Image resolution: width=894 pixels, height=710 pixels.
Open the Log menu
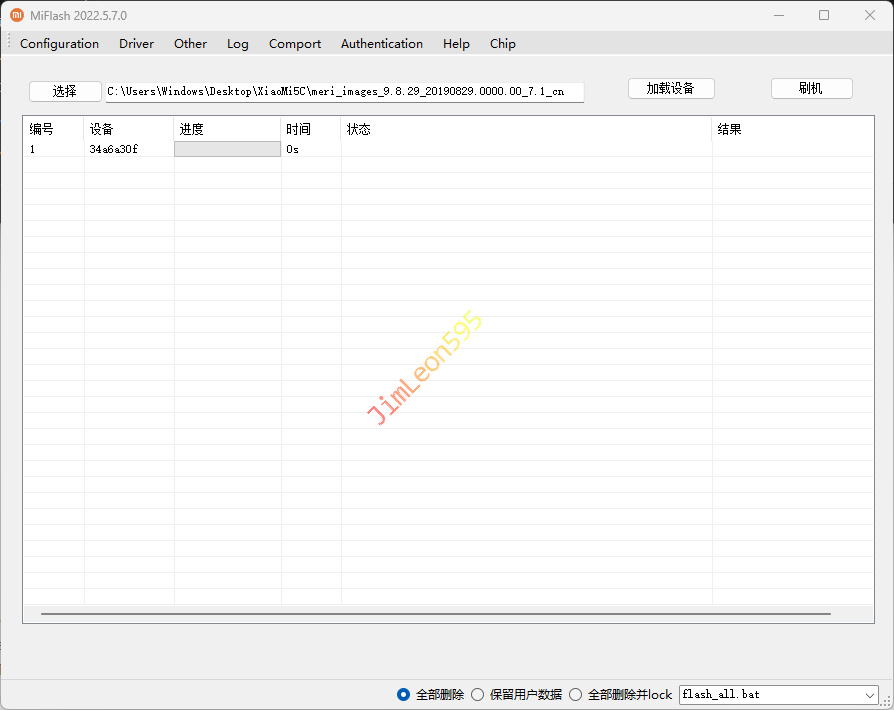pos(237,44)
